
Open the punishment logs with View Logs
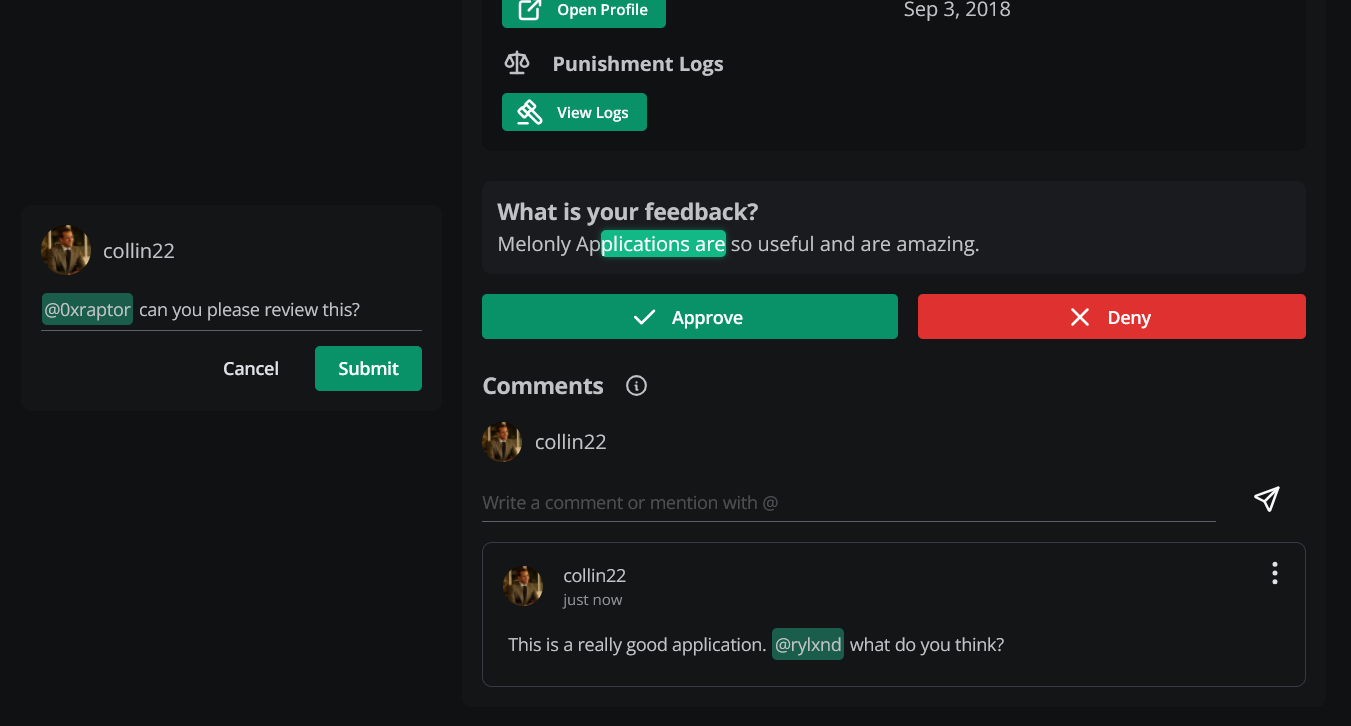tap(574, 111)
